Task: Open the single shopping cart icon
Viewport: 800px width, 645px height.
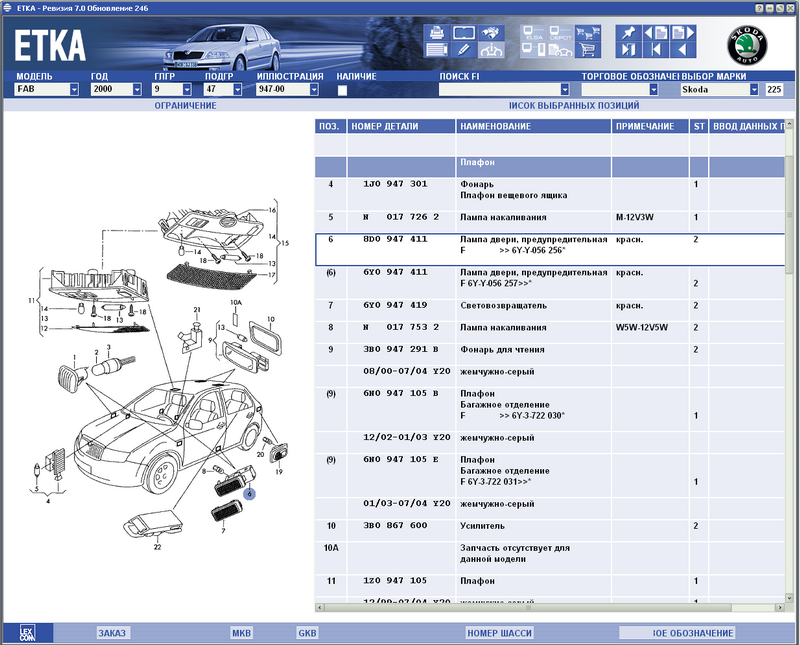Action: point(588,50)
